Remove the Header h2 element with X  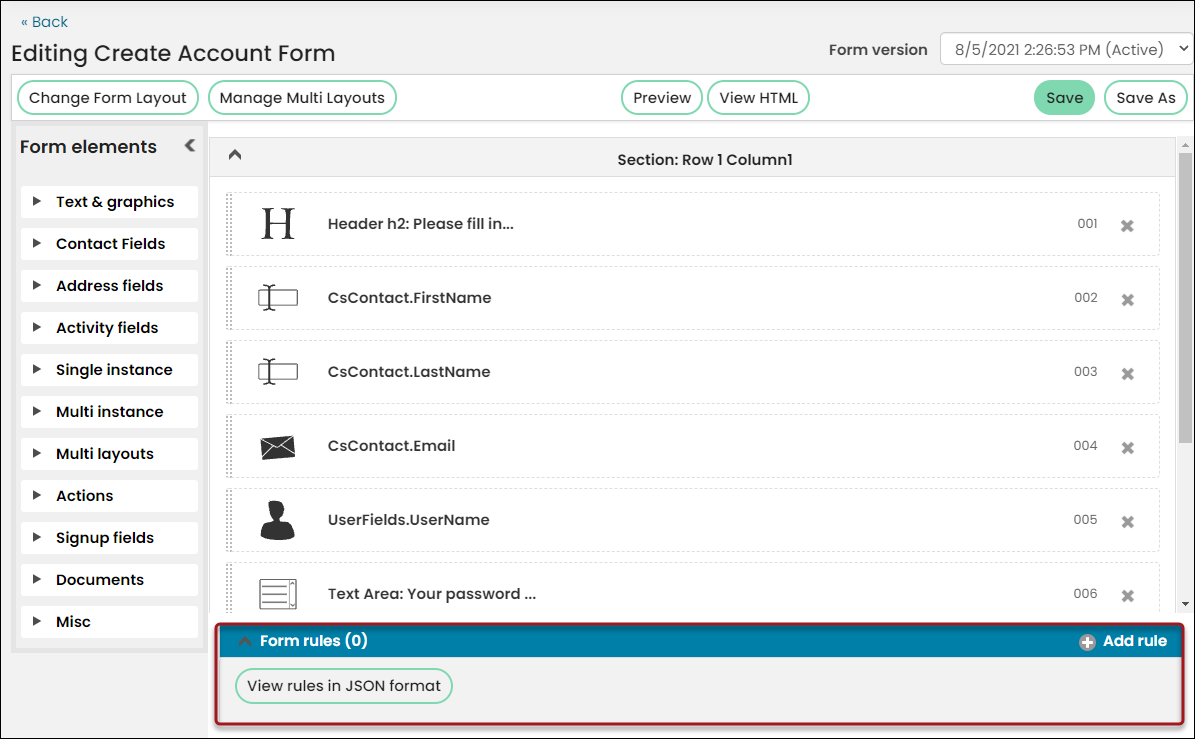click(x=1127, y=226)
